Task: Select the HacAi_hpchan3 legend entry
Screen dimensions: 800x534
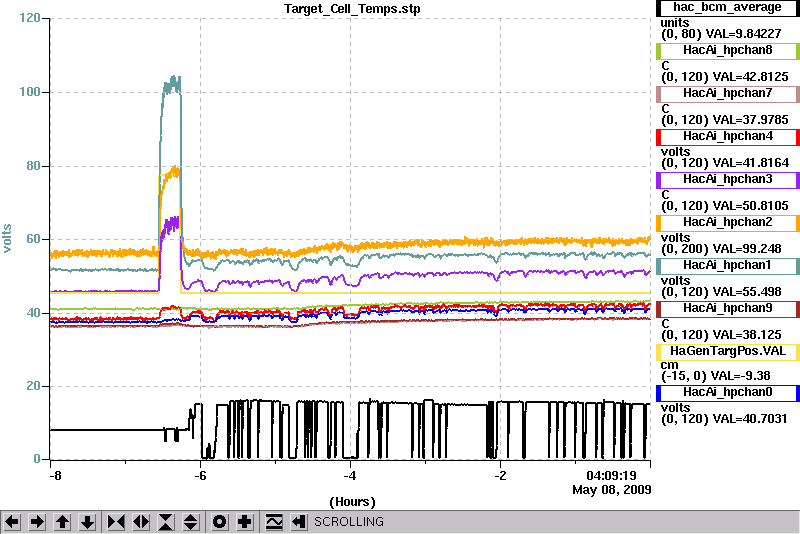Action: 727,180
